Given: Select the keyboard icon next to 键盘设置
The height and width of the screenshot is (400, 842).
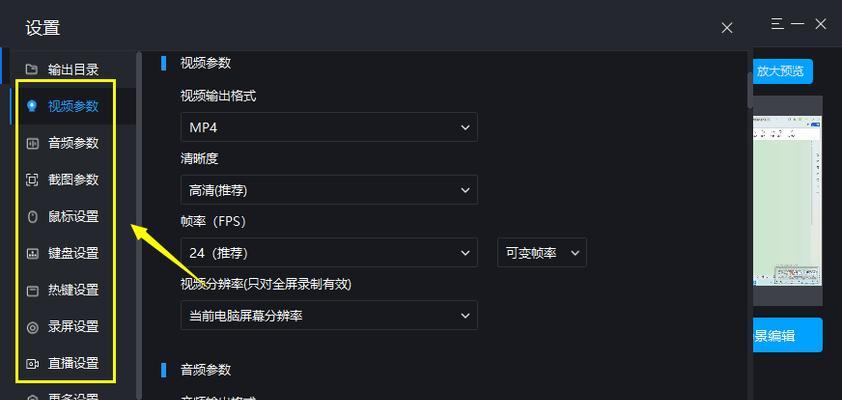Looking at the screenshot, I should click(32, 253).
